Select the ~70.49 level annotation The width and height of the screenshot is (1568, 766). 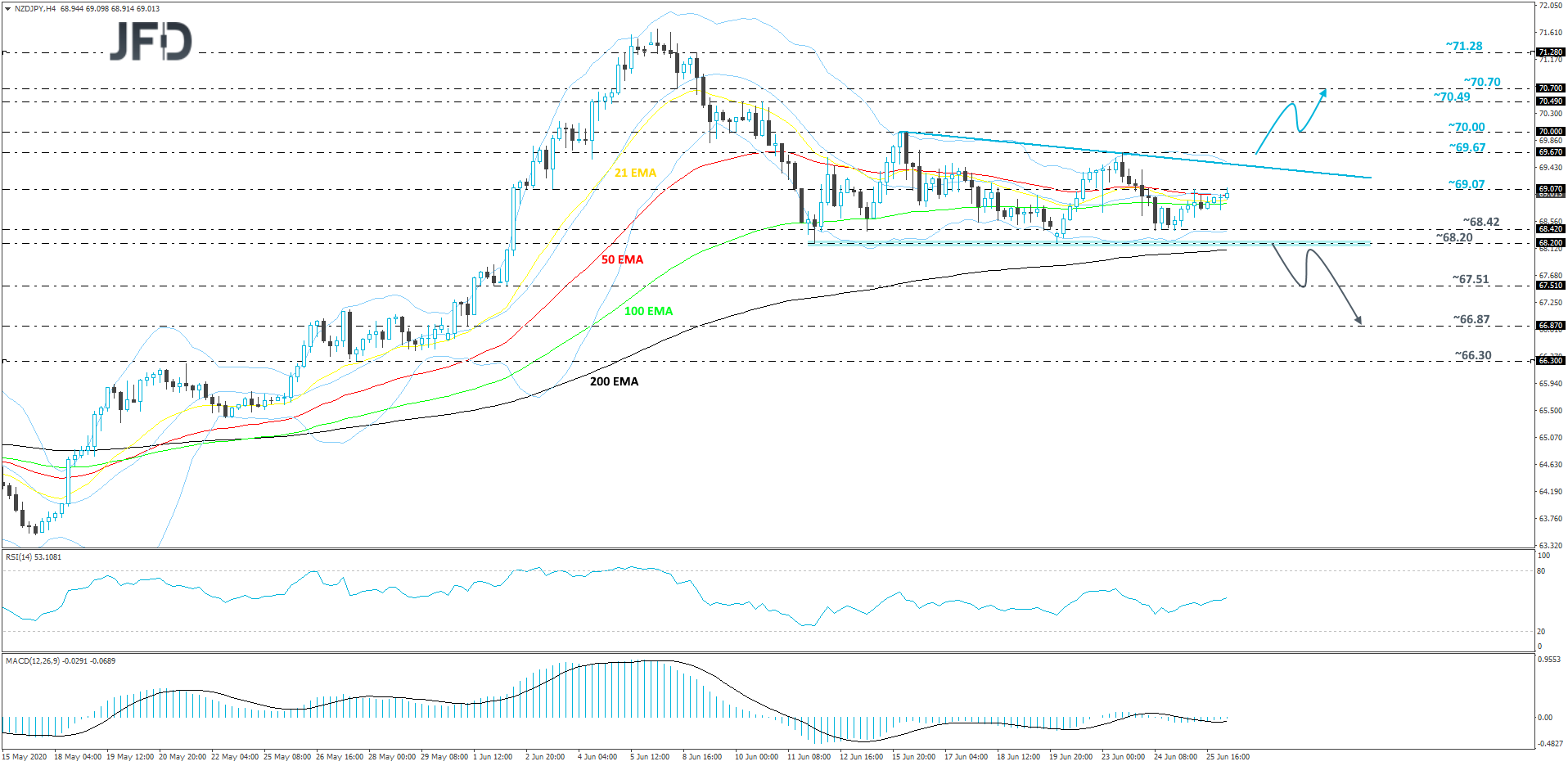pyautogui.click(x=1452, y=97)
